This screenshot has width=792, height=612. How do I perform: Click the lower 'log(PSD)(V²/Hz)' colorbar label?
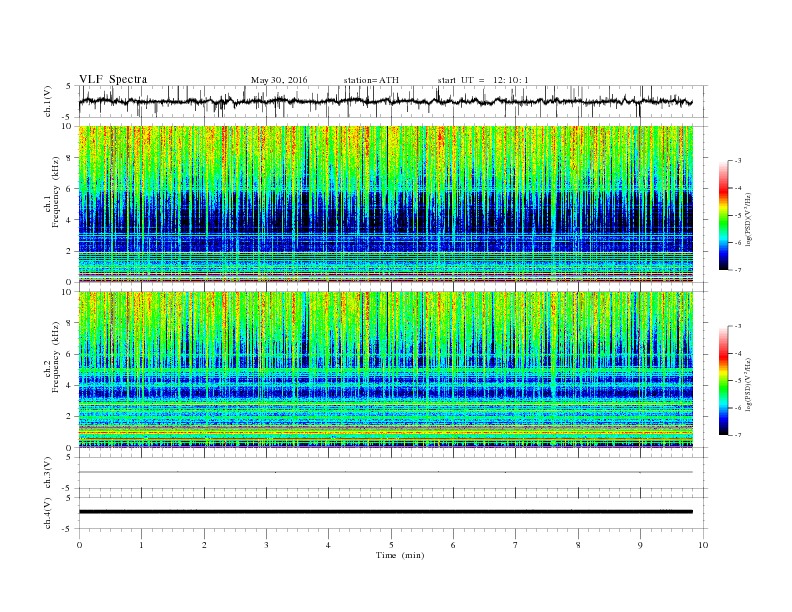748,384
